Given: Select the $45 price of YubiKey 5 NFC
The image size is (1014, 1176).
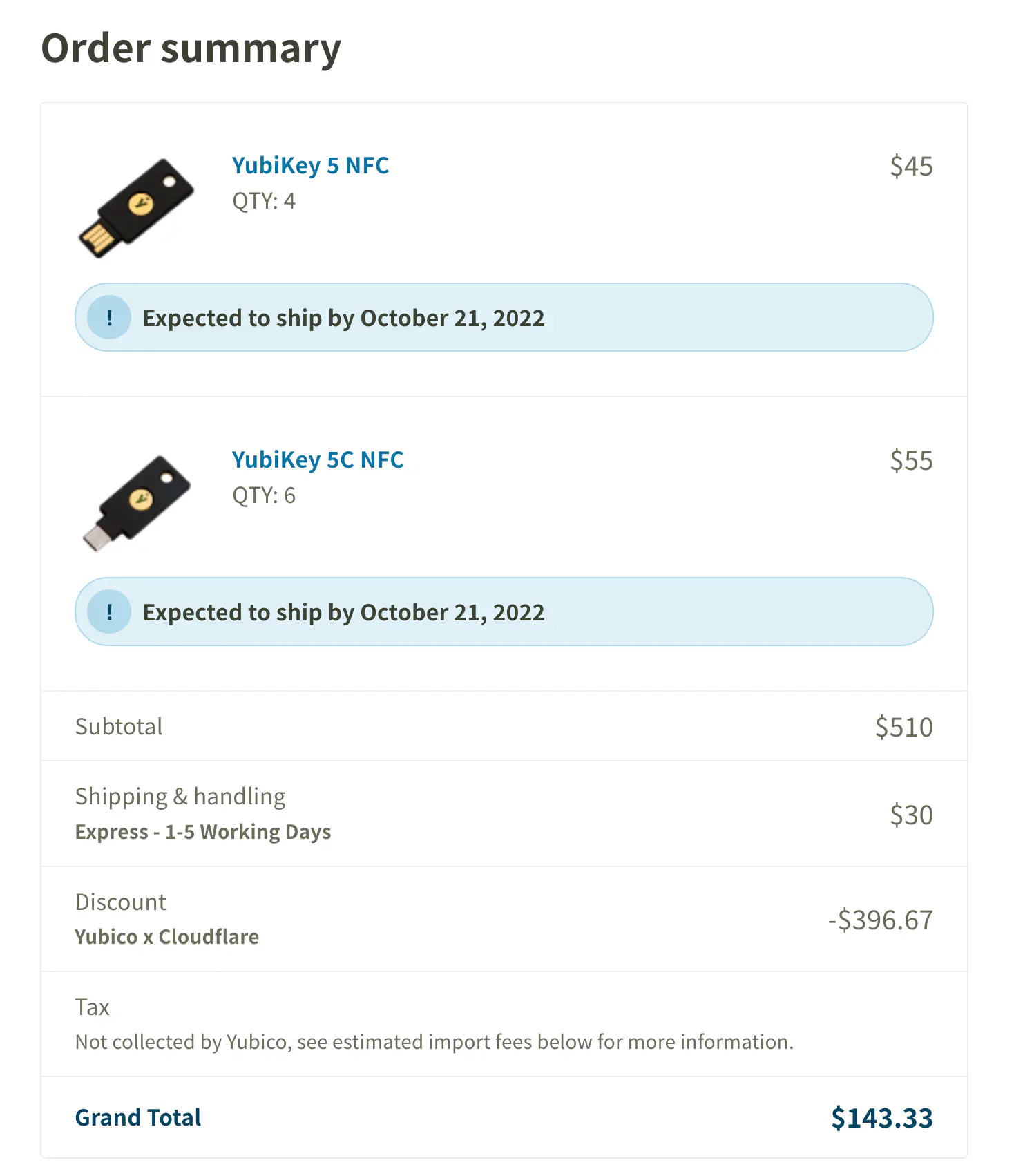Looking at the screenshot, I should coord(912,165).
